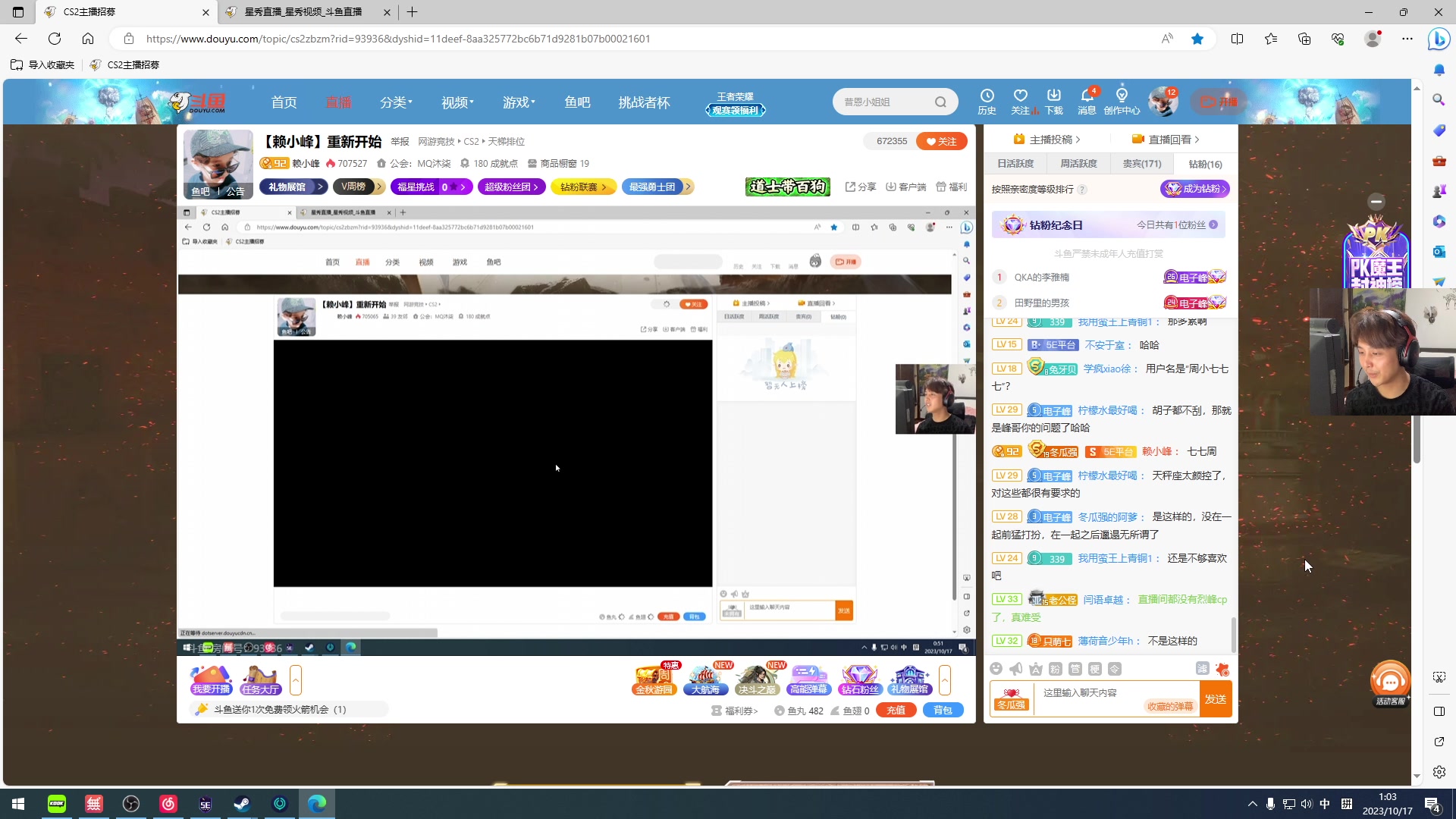Click the 下载 download icon in header
The image size is (1456, 819).
pyautogui.click(x=1054, y=101)
